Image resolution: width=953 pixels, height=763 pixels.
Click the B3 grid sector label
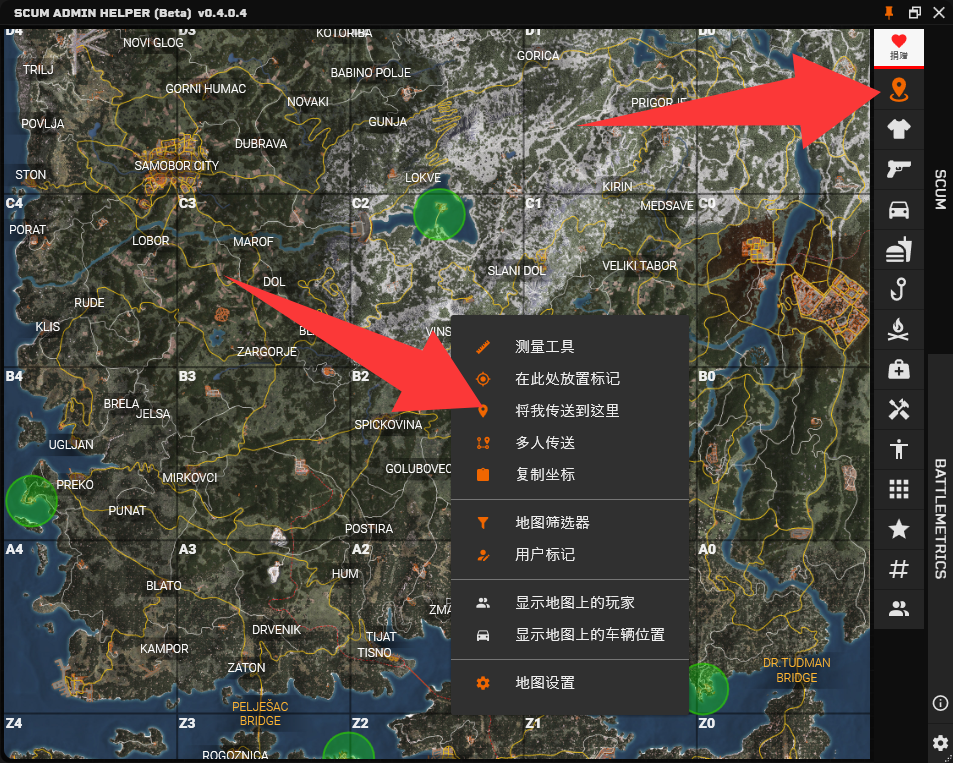[x=187, y=376]
